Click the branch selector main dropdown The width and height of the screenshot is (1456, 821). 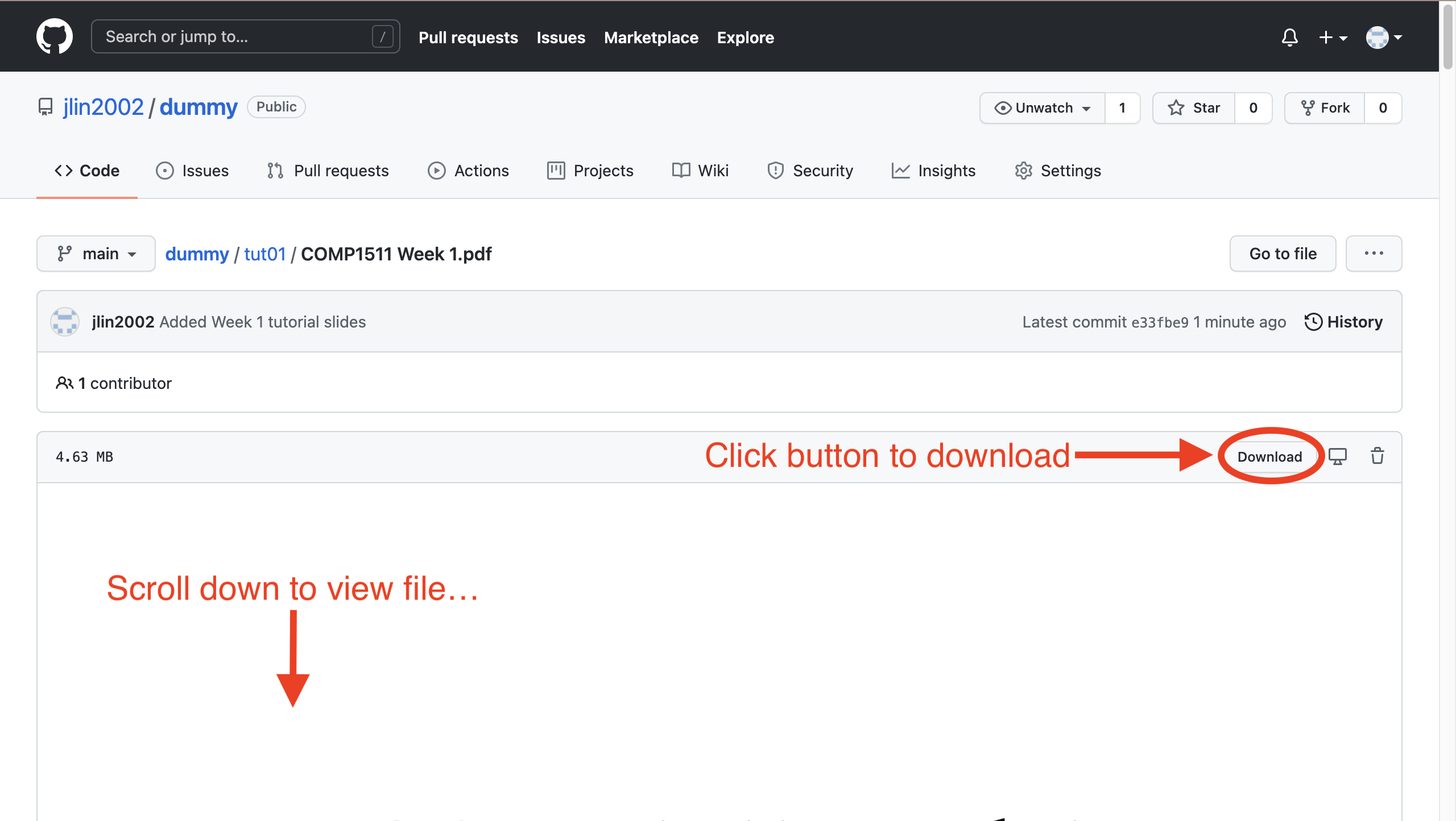pyautogui.click(x=95, y=253)
